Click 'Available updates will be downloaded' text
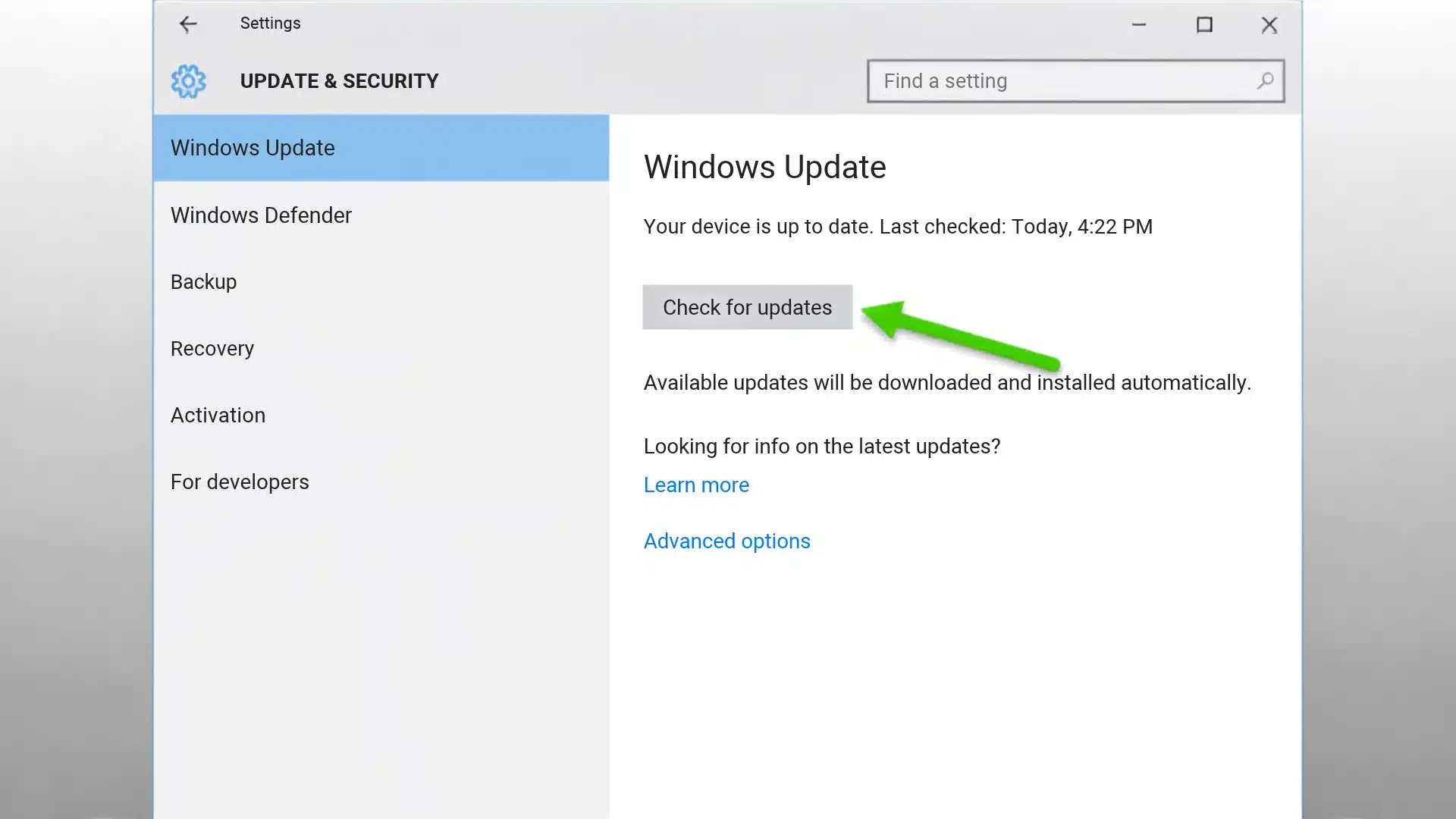This screenshot has height=819, width=1456. [947, 383]
